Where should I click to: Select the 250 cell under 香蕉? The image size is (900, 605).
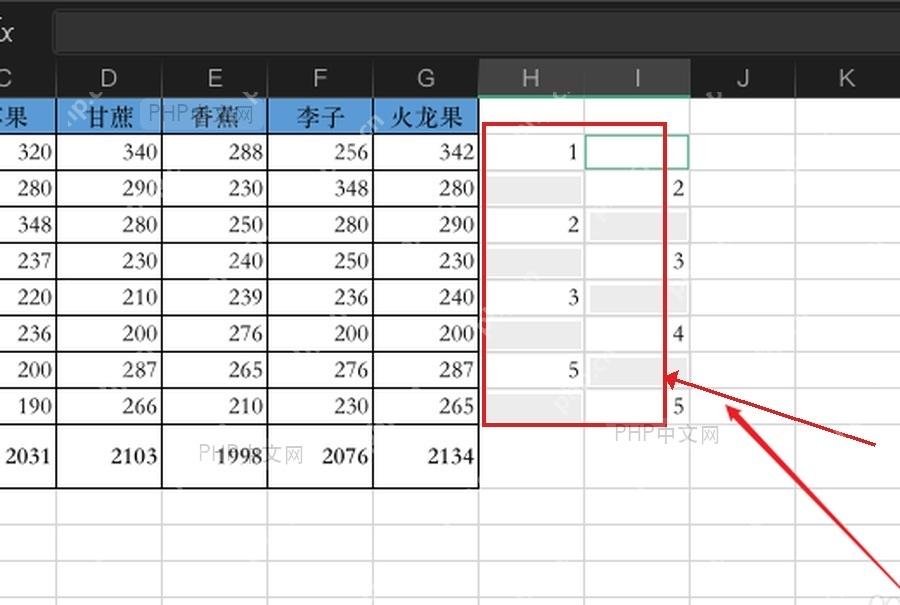[215, 224]
